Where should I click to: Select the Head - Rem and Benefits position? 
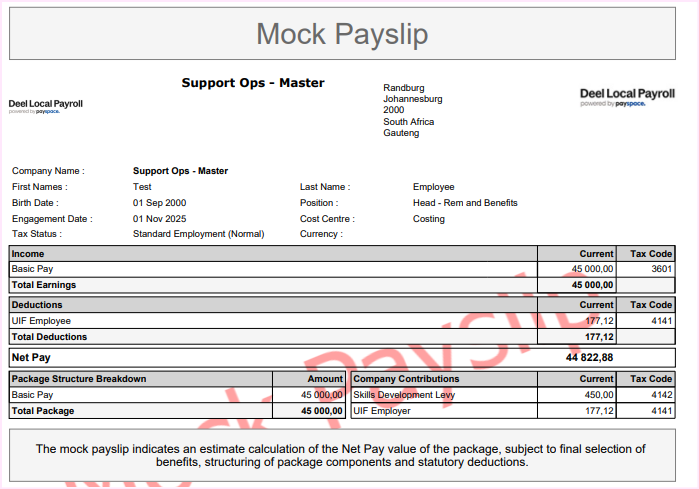(465, 203)
